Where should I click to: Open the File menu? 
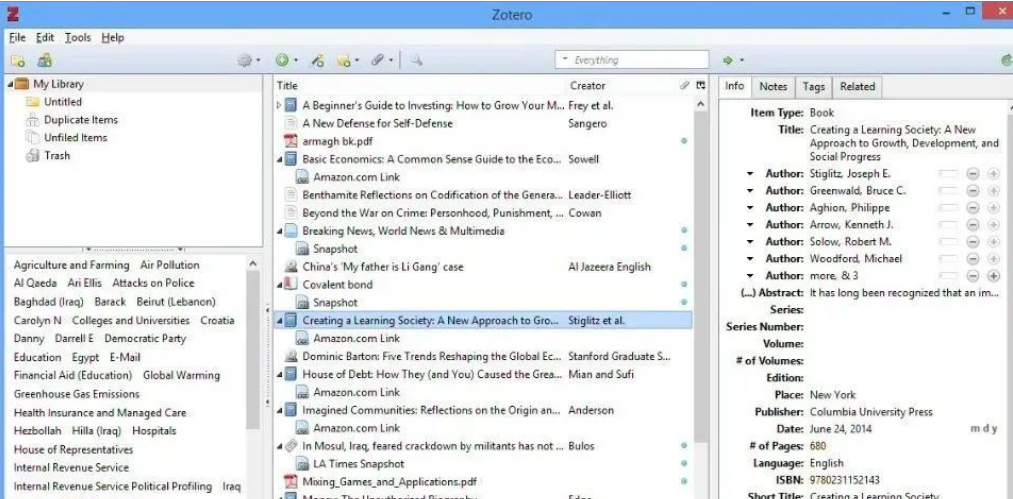point(17,37)
